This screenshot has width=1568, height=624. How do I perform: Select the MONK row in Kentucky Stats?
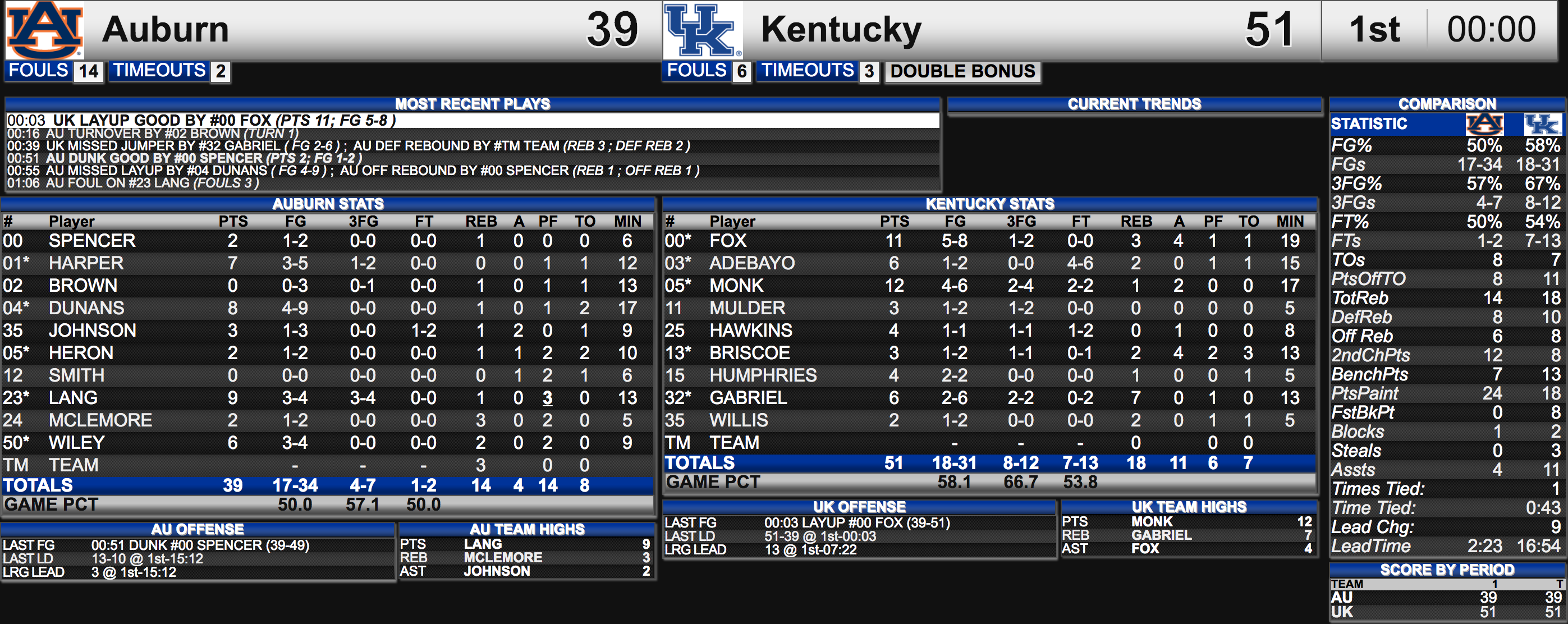(x=989, y=286)
